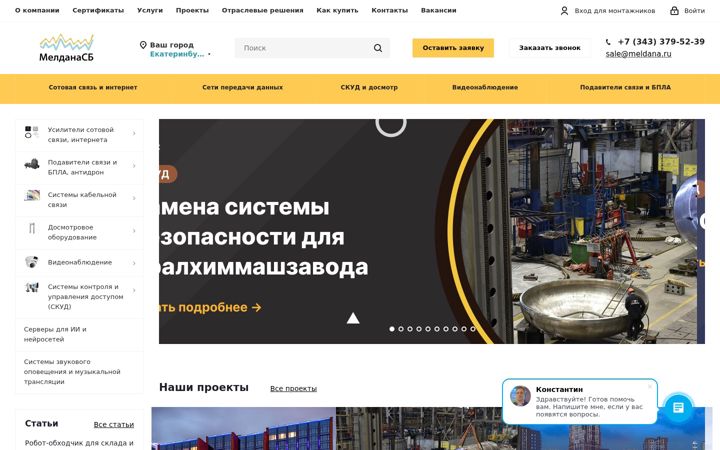Click the Видеонаблюдение camera icon in sidebar

32,262
